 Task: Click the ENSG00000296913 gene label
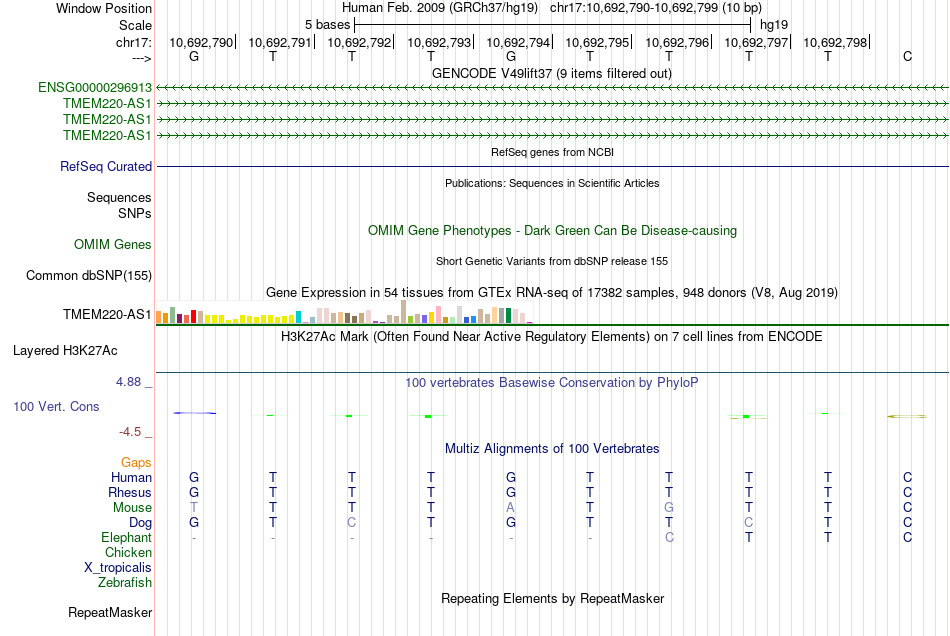click(x=95, y=88)
